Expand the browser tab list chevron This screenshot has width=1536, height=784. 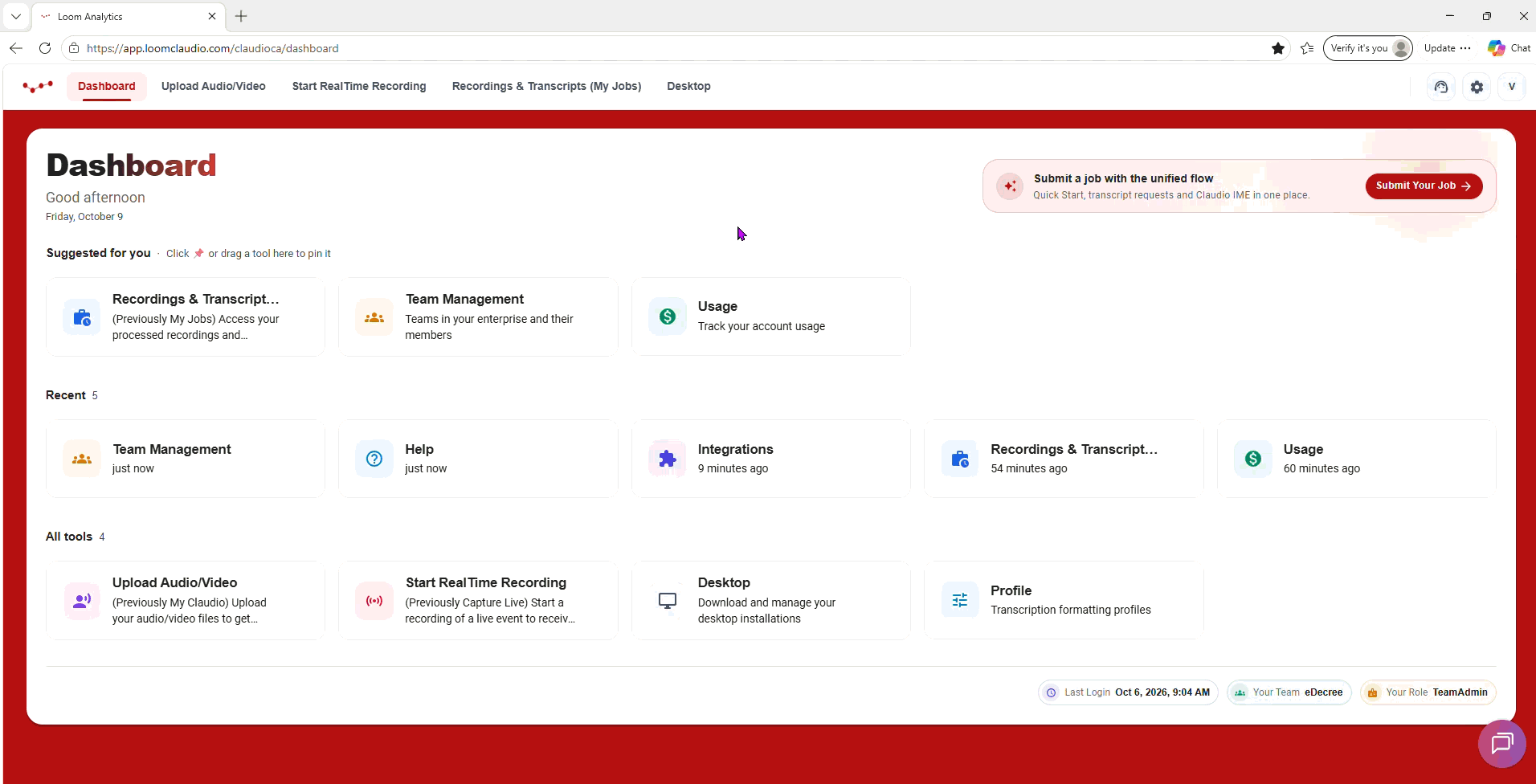[15, 16]
